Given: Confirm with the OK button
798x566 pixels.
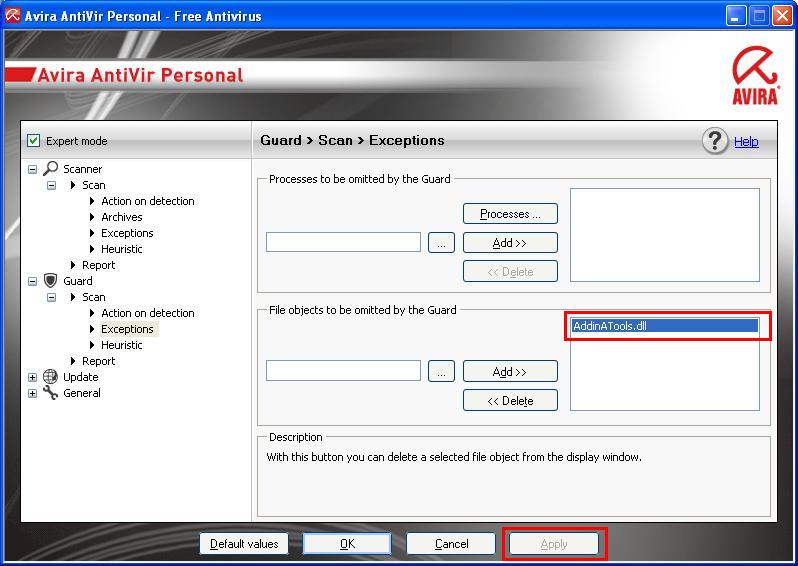Looking at the screenshot, I should click(x=347, y=544).
